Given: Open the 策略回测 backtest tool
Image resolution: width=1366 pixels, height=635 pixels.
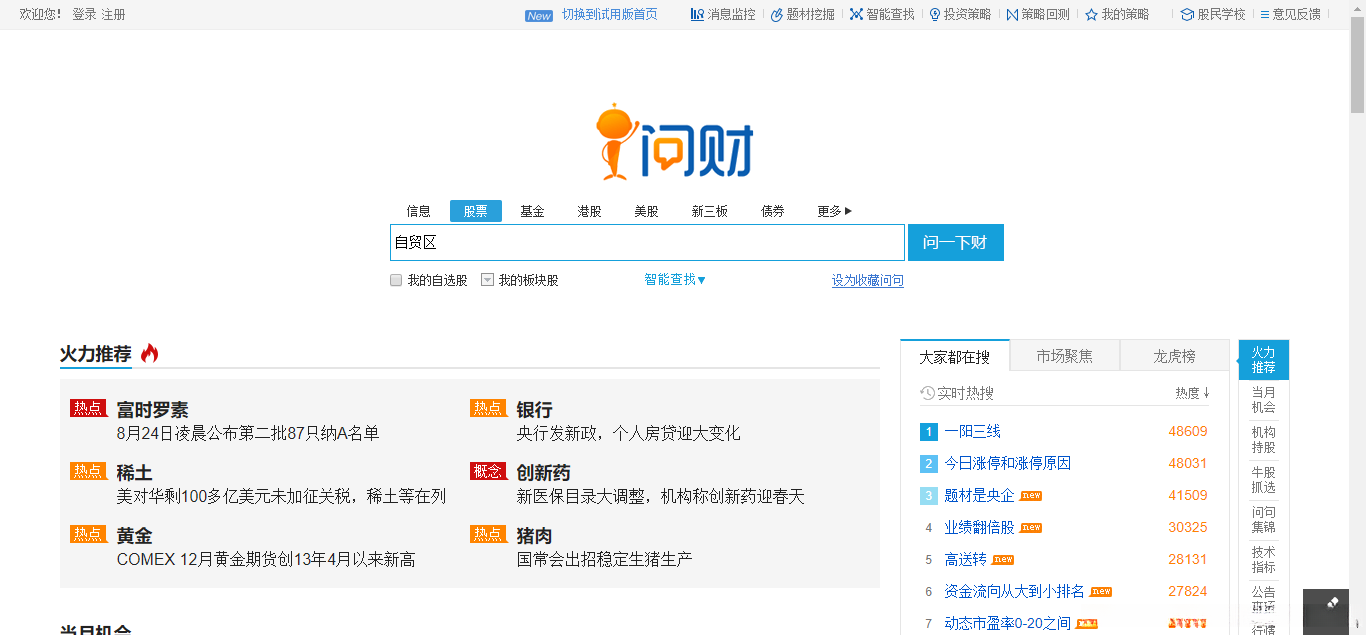Looking at the screenshot, I should tap(1040, 15).
